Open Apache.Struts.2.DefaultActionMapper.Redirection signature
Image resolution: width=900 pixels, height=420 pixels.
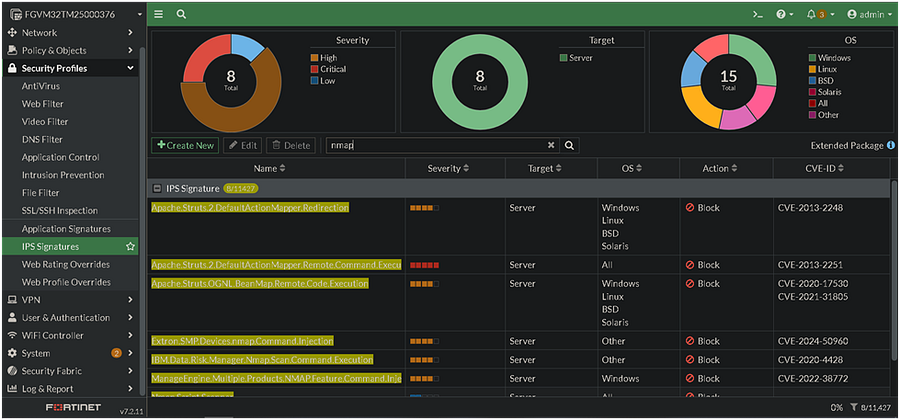coord(250,208)
